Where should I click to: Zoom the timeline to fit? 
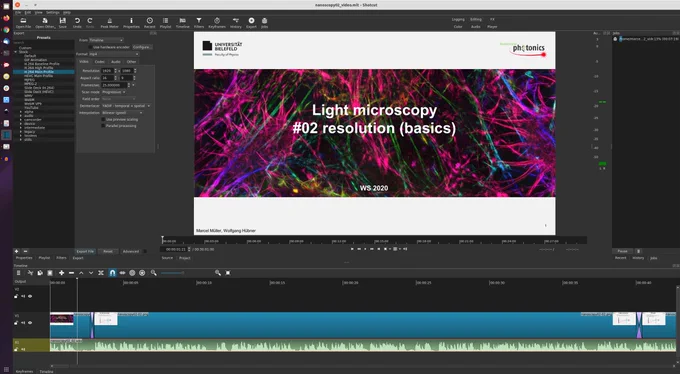click(x=228, y=273)
